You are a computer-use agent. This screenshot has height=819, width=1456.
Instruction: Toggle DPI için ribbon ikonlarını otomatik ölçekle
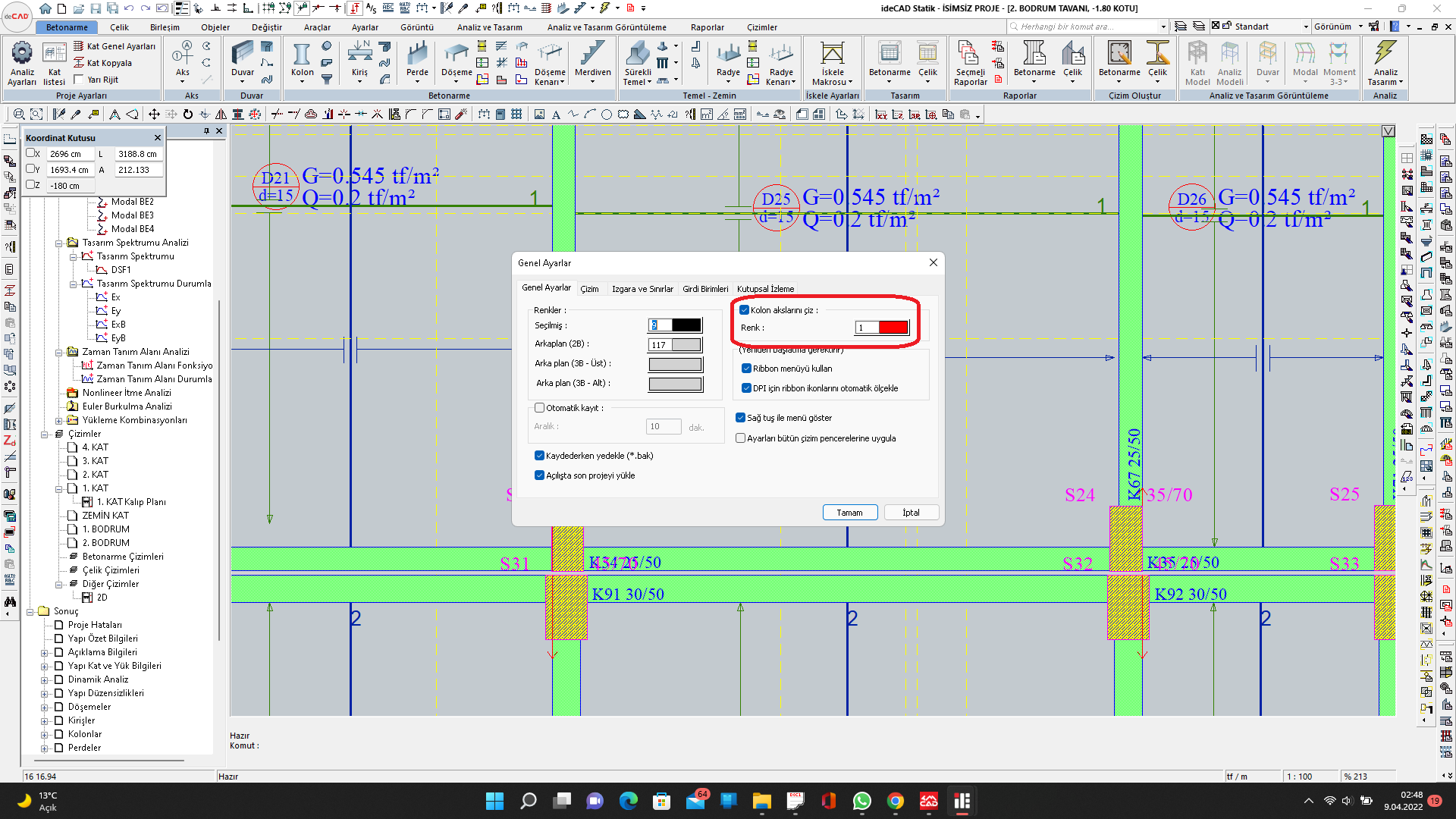(x=746, y=388)
